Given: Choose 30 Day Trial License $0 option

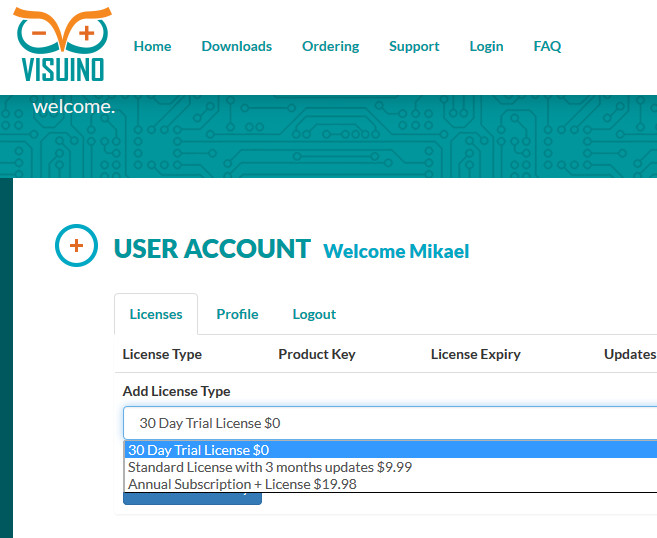Looking at the screenshot, I should 391,450.
